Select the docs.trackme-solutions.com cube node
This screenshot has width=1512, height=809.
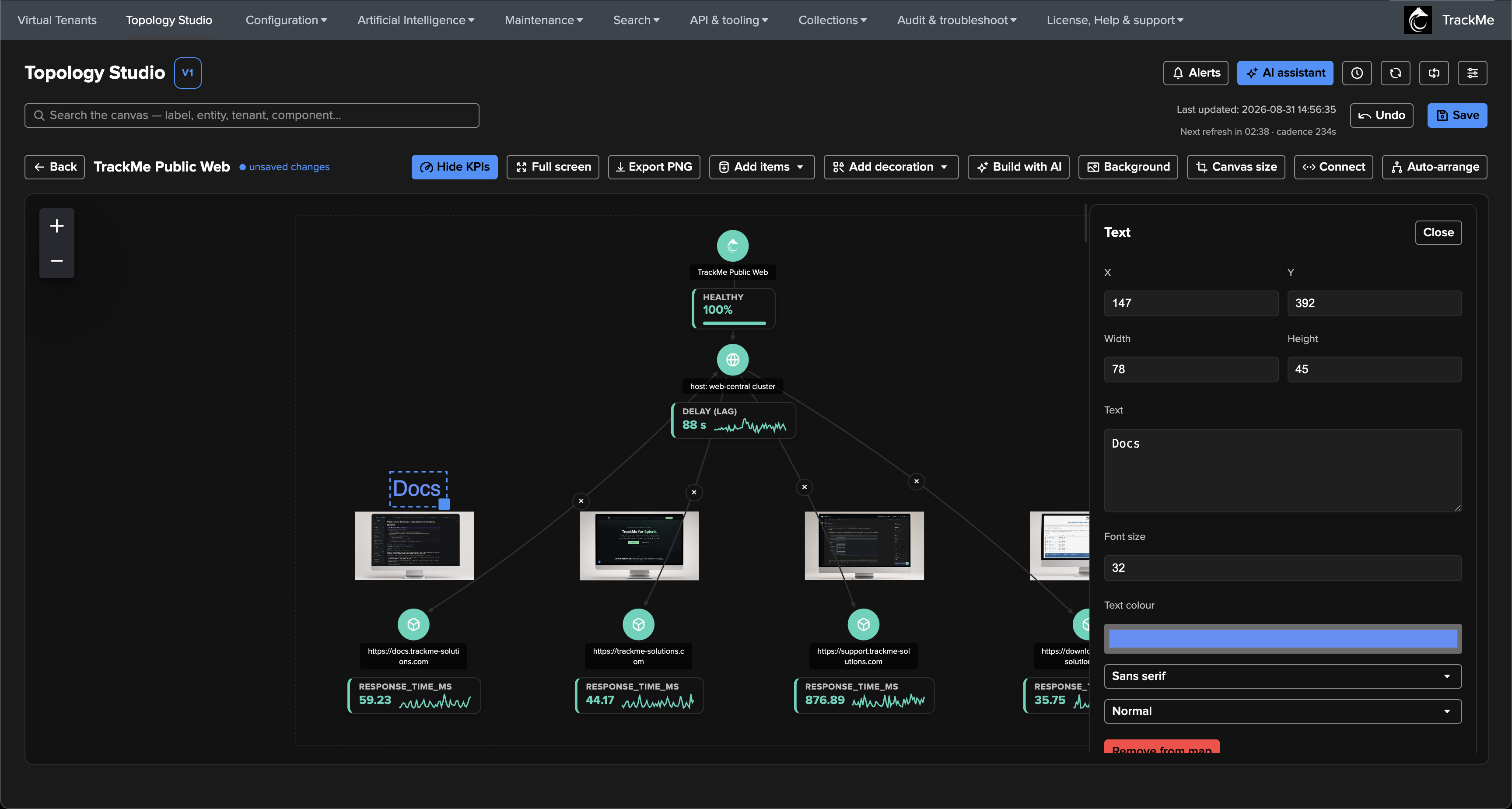tap(413, 624)
